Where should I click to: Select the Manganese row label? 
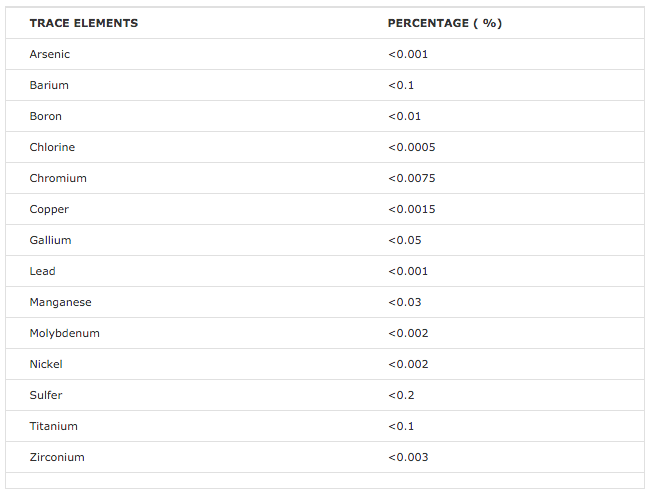coord(61,302)
